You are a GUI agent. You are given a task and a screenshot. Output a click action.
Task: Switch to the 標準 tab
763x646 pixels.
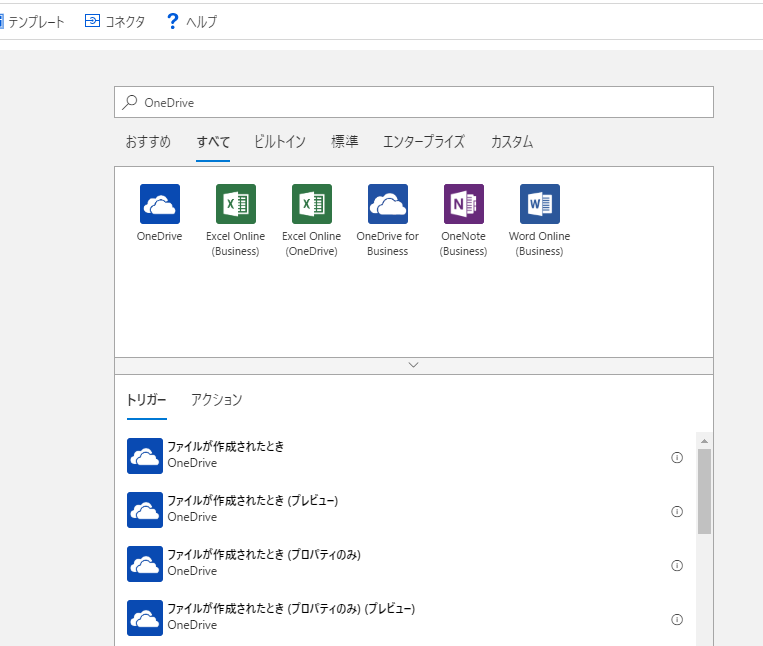(x=345, y=142)
